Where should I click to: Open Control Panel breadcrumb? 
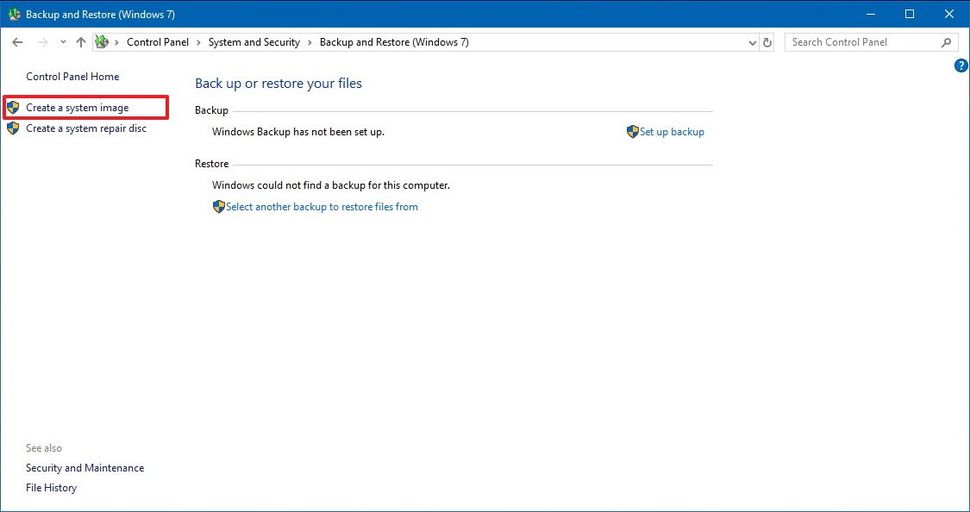click(x=158, y=42)
